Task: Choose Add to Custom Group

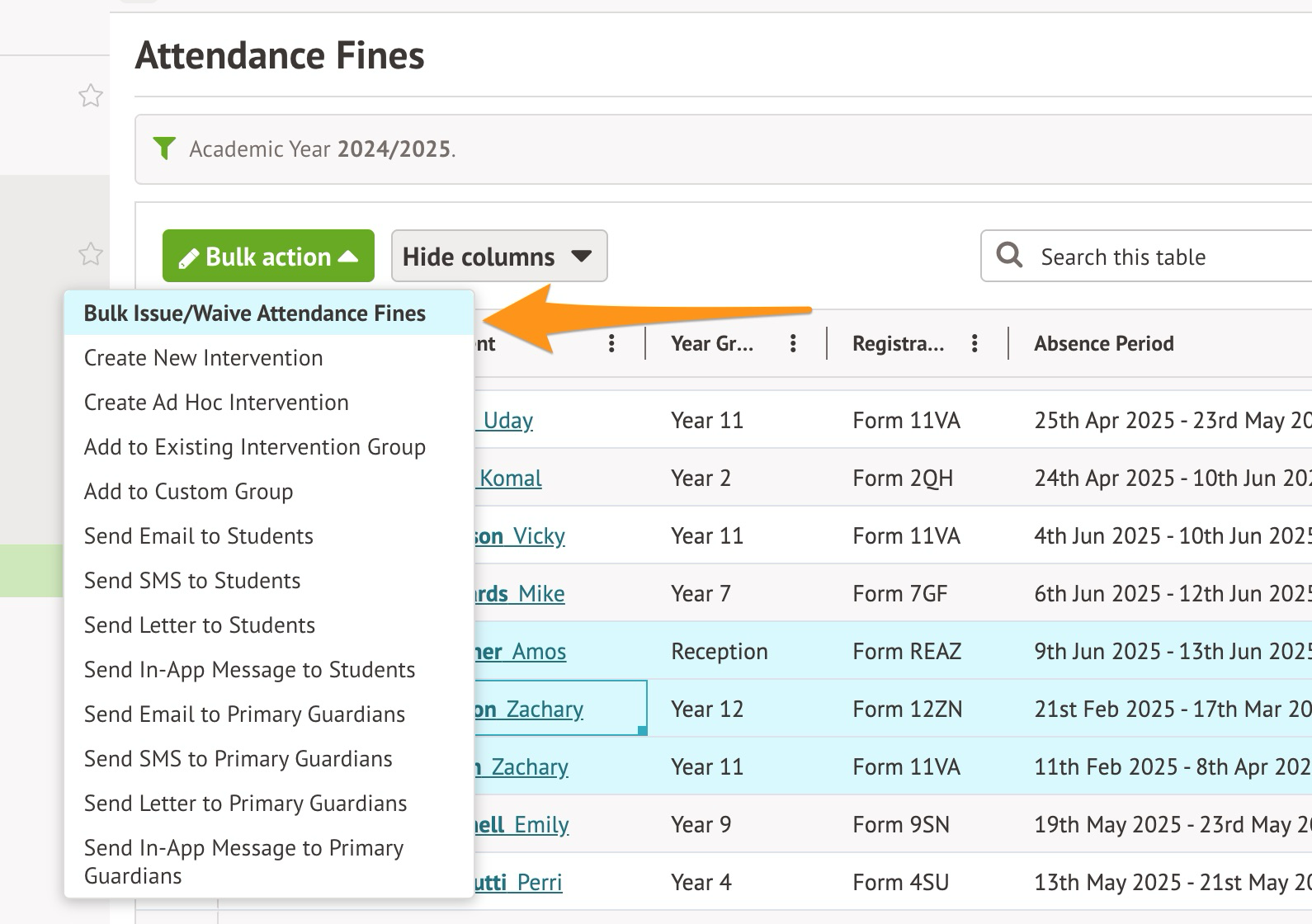Action: 189,492
